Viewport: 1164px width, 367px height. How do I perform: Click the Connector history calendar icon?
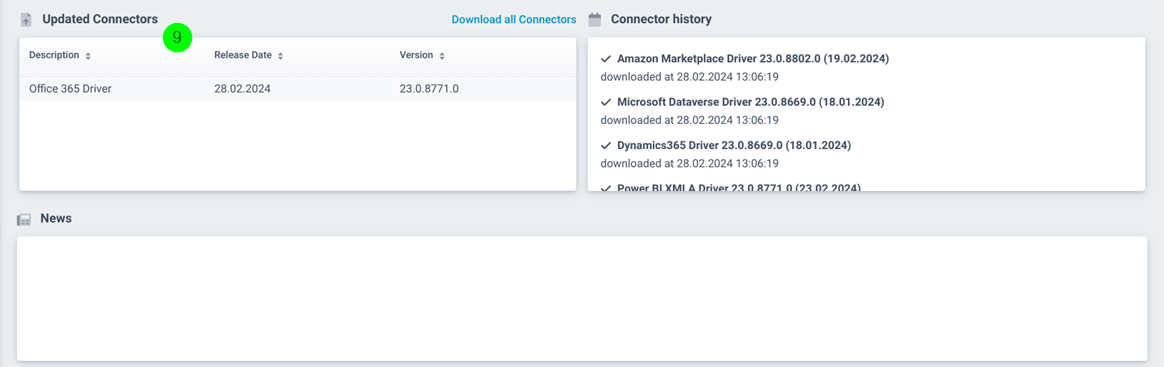pos(595,19)
